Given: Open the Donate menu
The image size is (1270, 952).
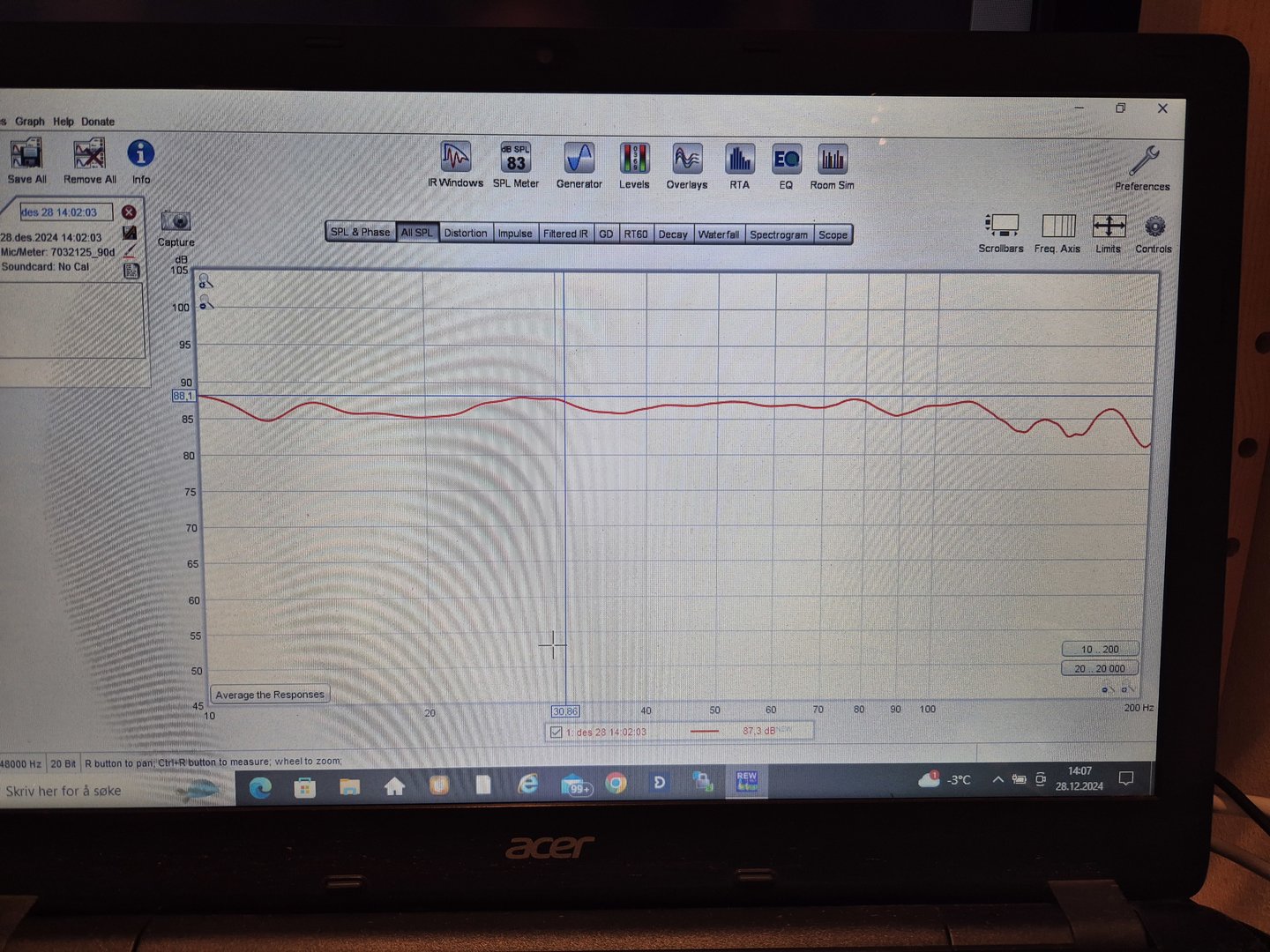Looking at the screenshot, I should 98,122.
